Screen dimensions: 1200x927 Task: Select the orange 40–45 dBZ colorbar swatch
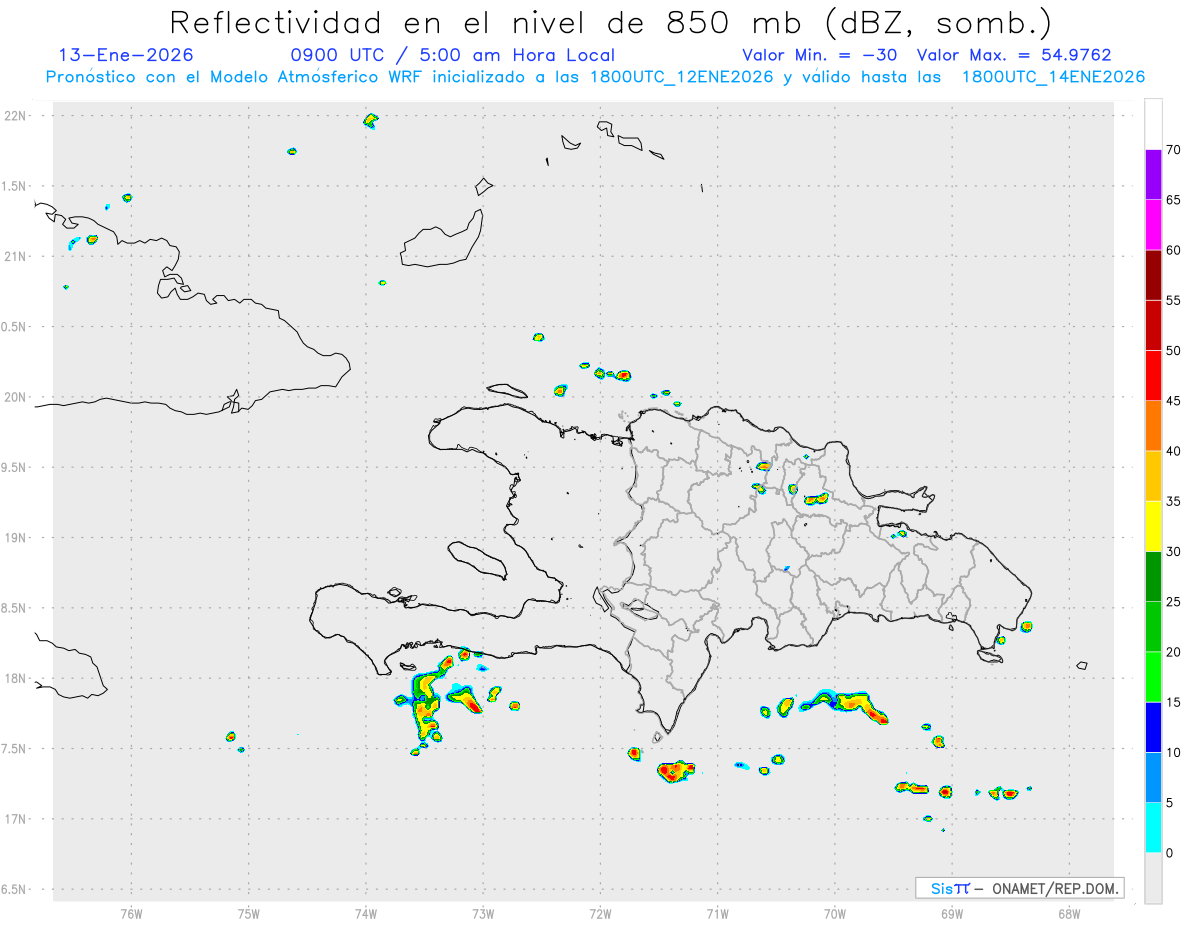1153,426
